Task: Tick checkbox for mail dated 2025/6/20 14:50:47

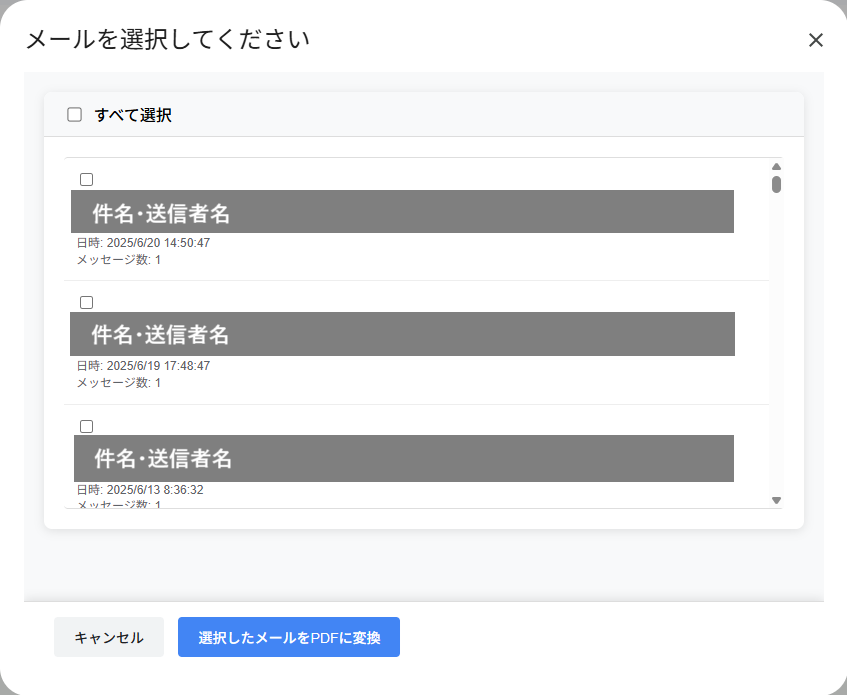Action: pyautogui.click(x=86, y=179)
